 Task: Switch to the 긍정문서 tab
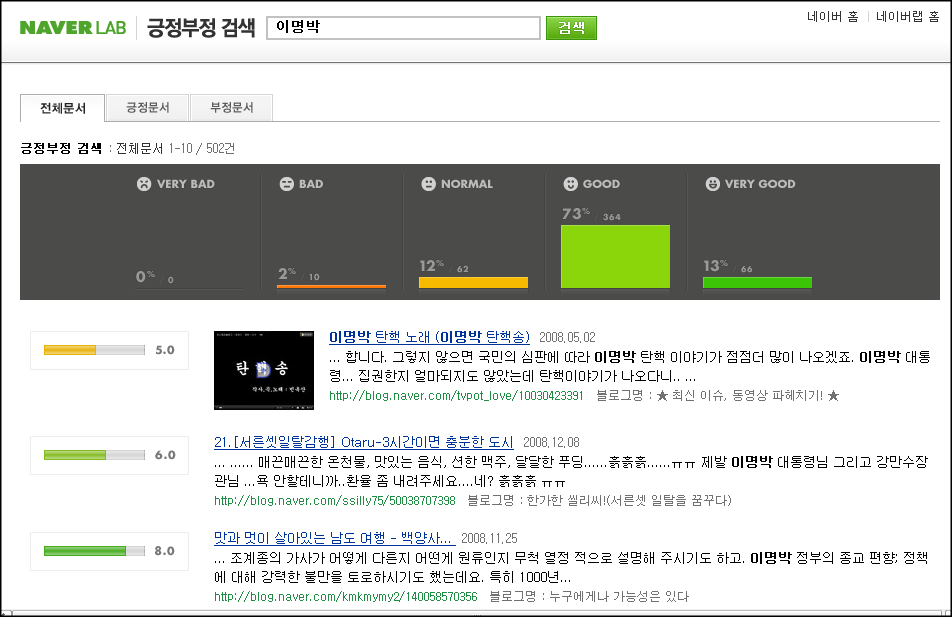(x=148, y=107)
